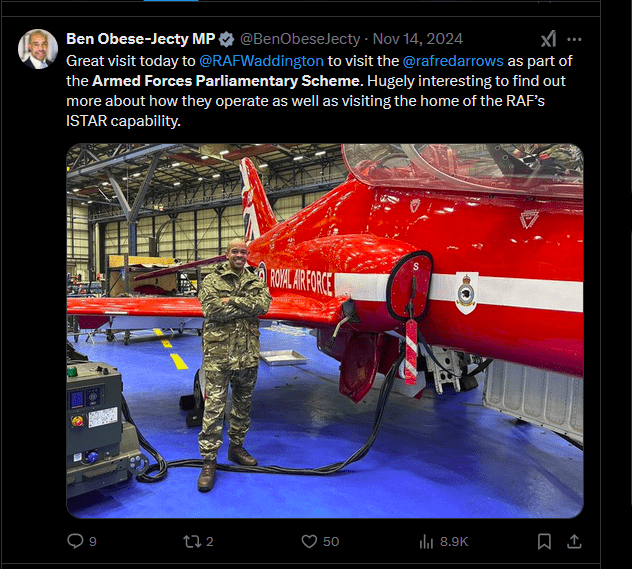Click the blue verified badge
The image size is (632, 569).
tap(227, 39)
